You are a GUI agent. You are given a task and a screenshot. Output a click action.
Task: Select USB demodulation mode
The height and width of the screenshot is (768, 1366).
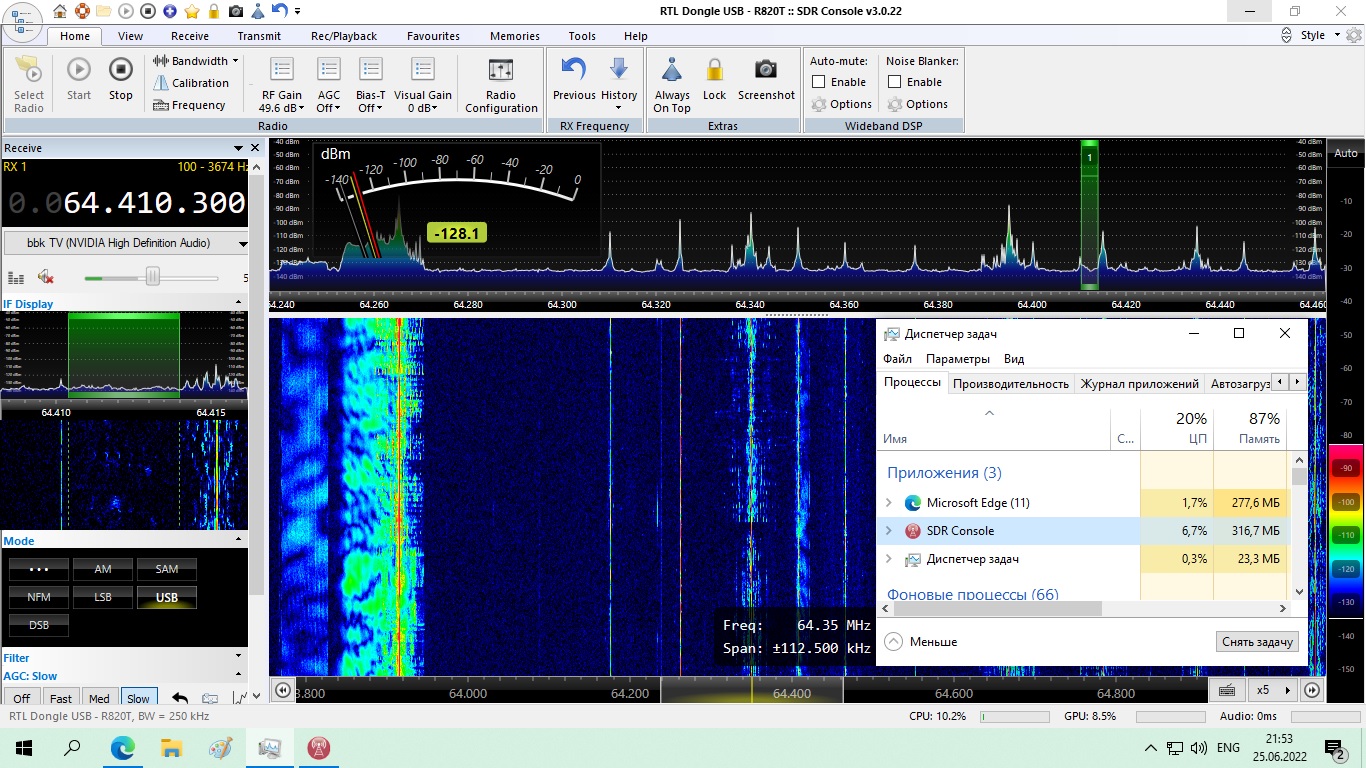coord(167,597)
